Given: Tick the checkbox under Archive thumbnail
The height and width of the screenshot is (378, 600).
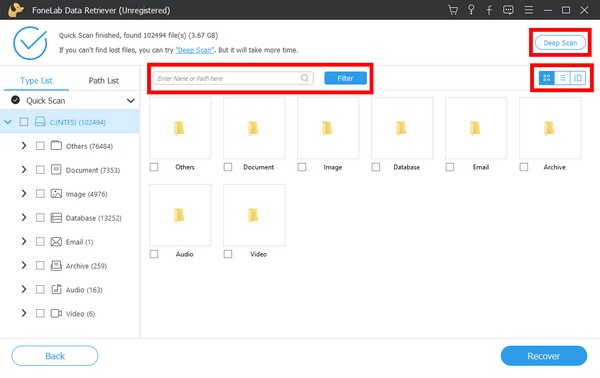Looking at the screenshot, I should [x=524, y=167].
